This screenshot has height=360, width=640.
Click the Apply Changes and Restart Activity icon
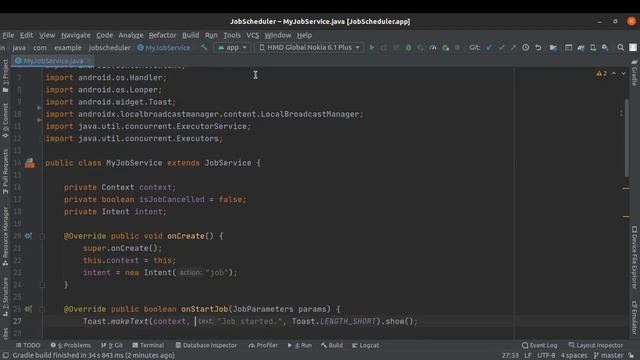point(384,48)
